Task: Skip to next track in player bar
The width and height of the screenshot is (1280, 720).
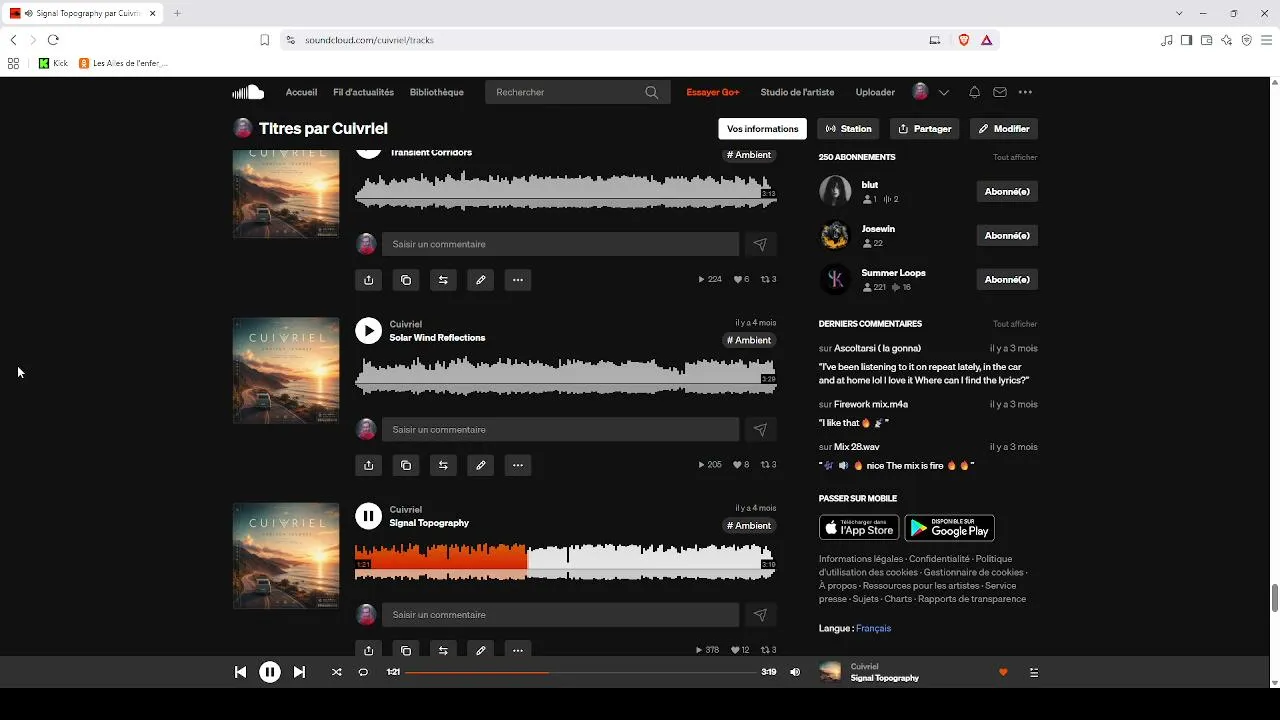Action: tap(299, 672)
